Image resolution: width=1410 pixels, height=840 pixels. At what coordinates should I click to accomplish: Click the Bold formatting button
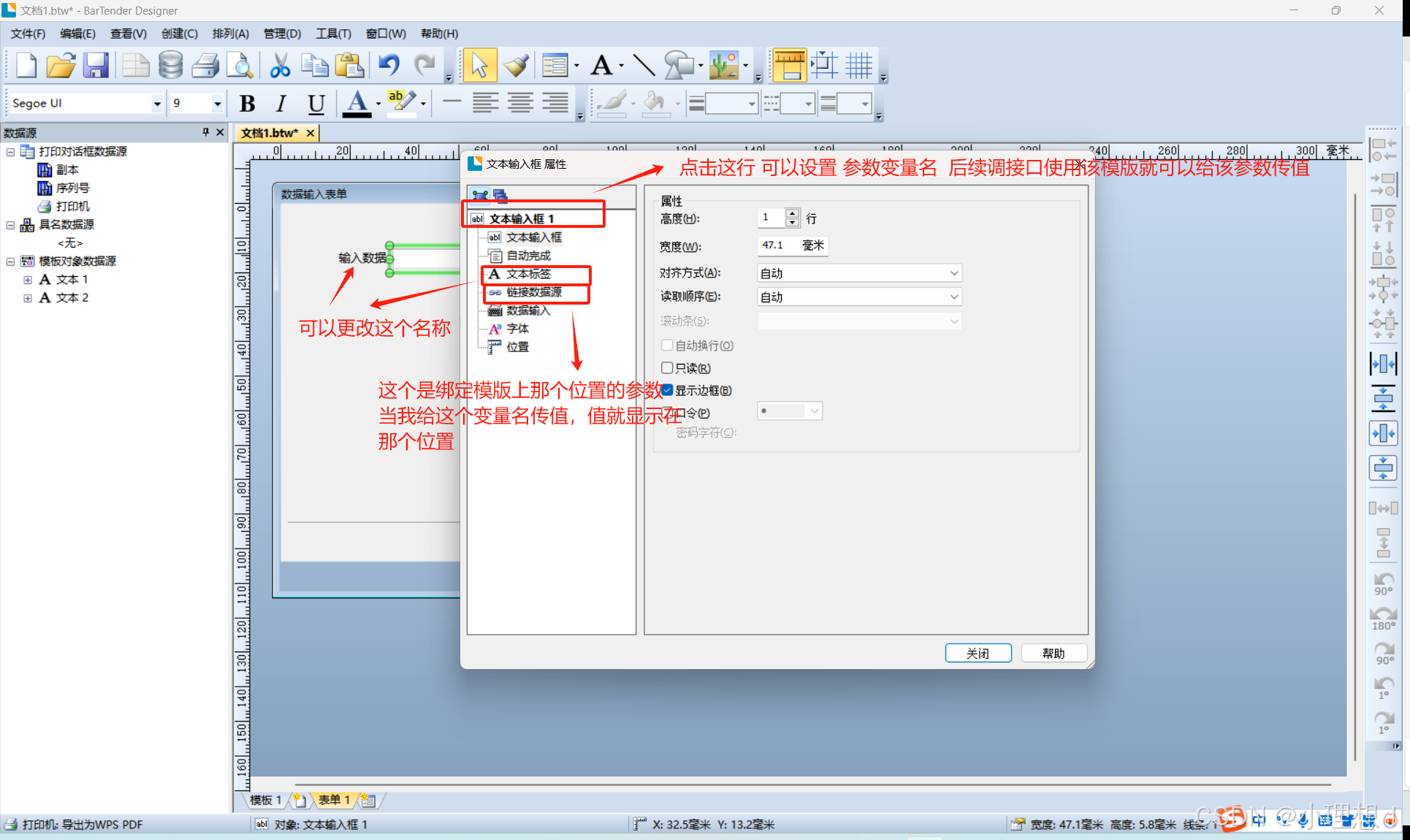(x=247, y=104)
